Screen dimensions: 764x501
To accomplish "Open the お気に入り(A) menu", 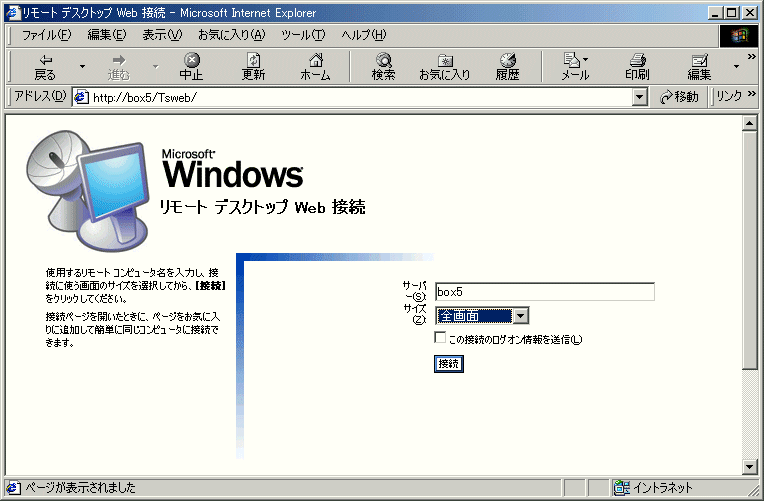I will pos(231,35).
